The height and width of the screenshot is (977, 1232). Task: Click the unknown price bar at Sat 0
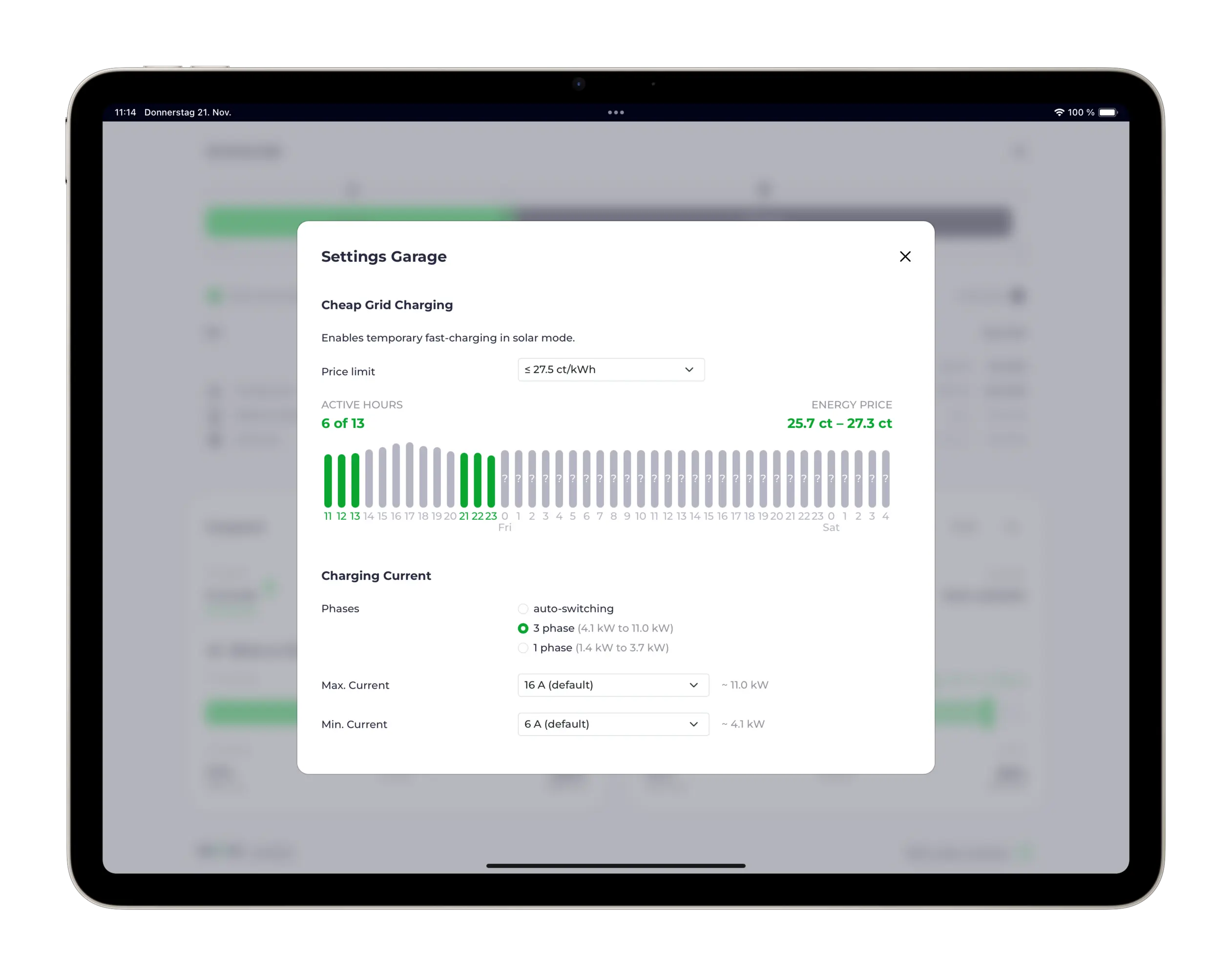coord(831,479)
